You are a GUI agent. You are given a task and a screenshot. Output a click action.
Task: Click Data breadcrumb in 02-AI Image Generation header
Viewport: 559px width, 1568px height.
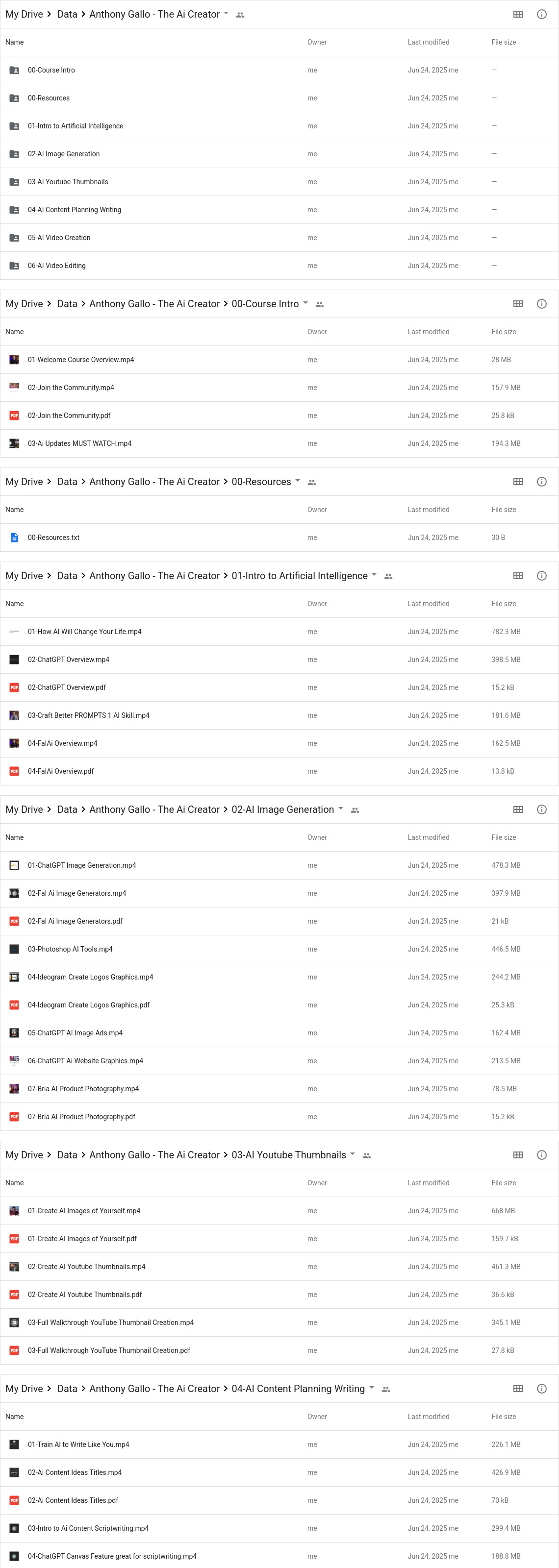coord(67,809)
